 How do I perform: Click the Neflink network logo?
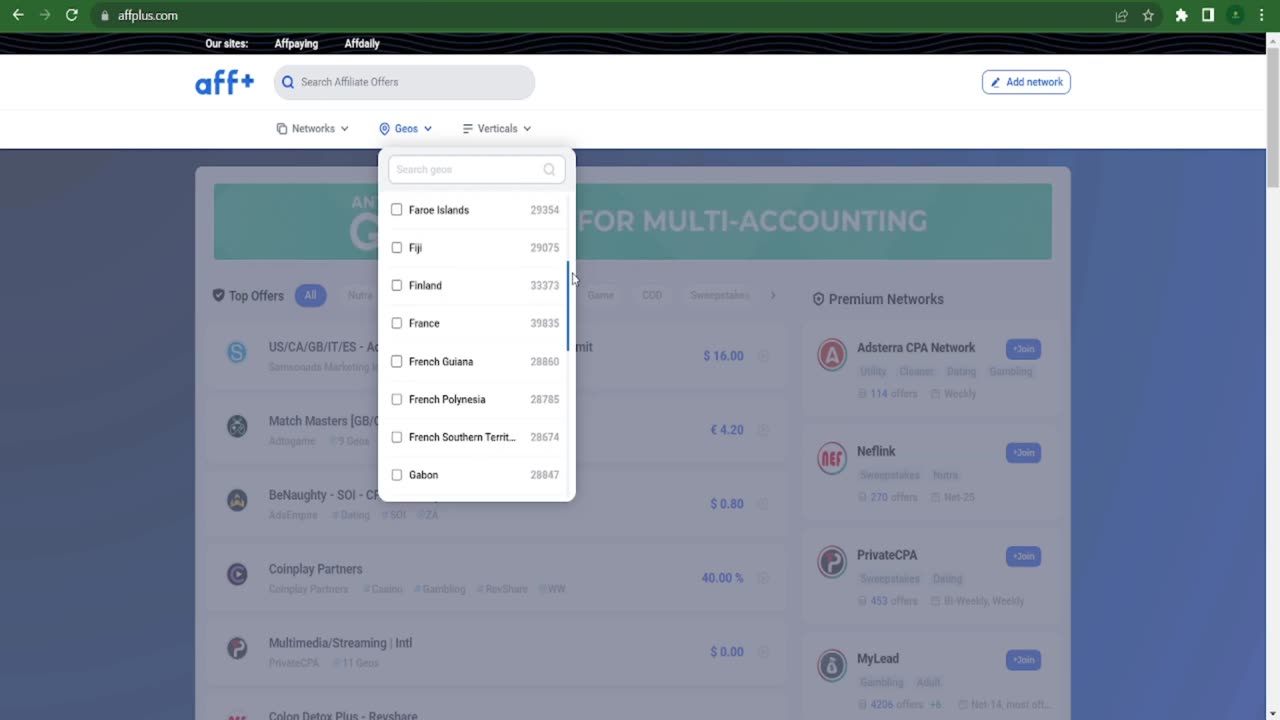832,459
